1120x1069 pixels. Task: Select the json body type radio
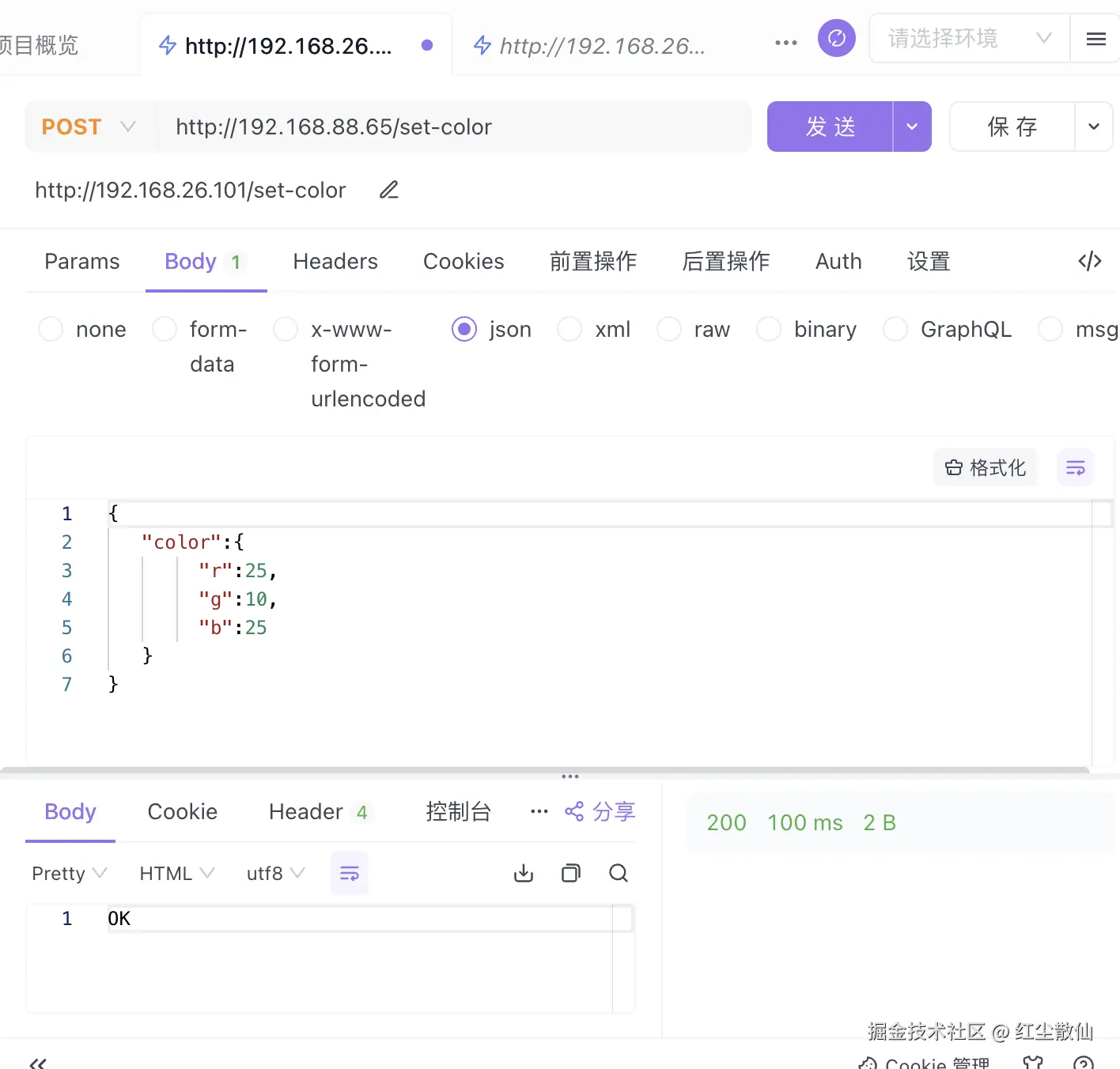click(464, 329)
